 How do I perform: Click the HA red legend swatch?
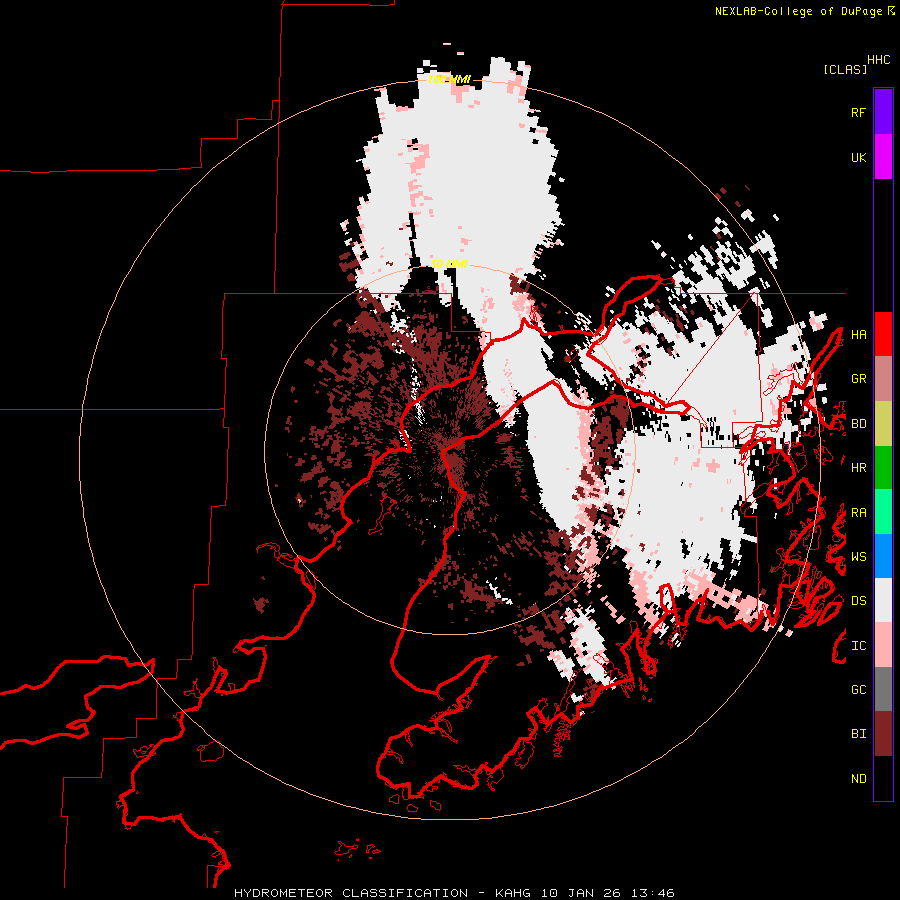click(x=883, y=334)
